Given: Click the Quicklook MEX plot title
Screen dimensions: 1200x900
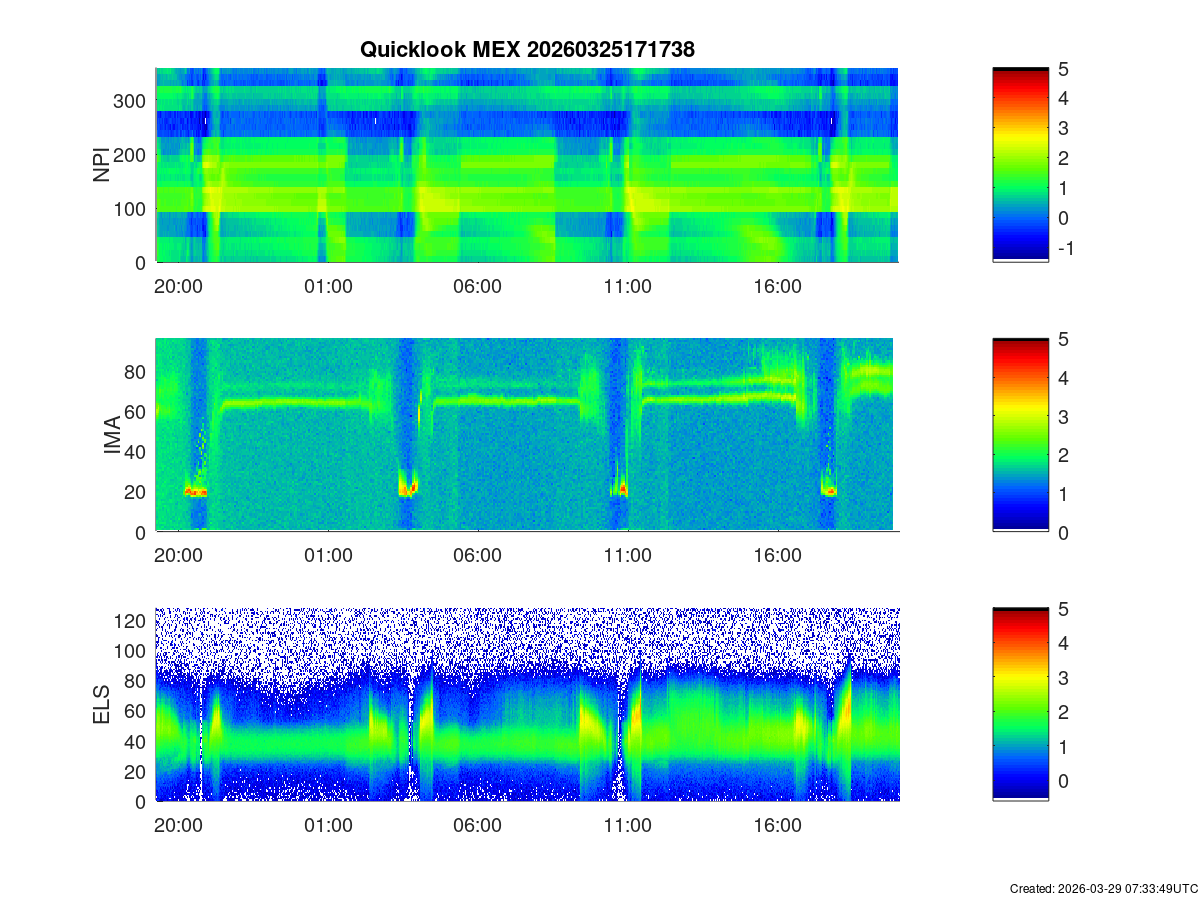Looking at the screenshot, I should pyautogui.click(x=527, y=49).
